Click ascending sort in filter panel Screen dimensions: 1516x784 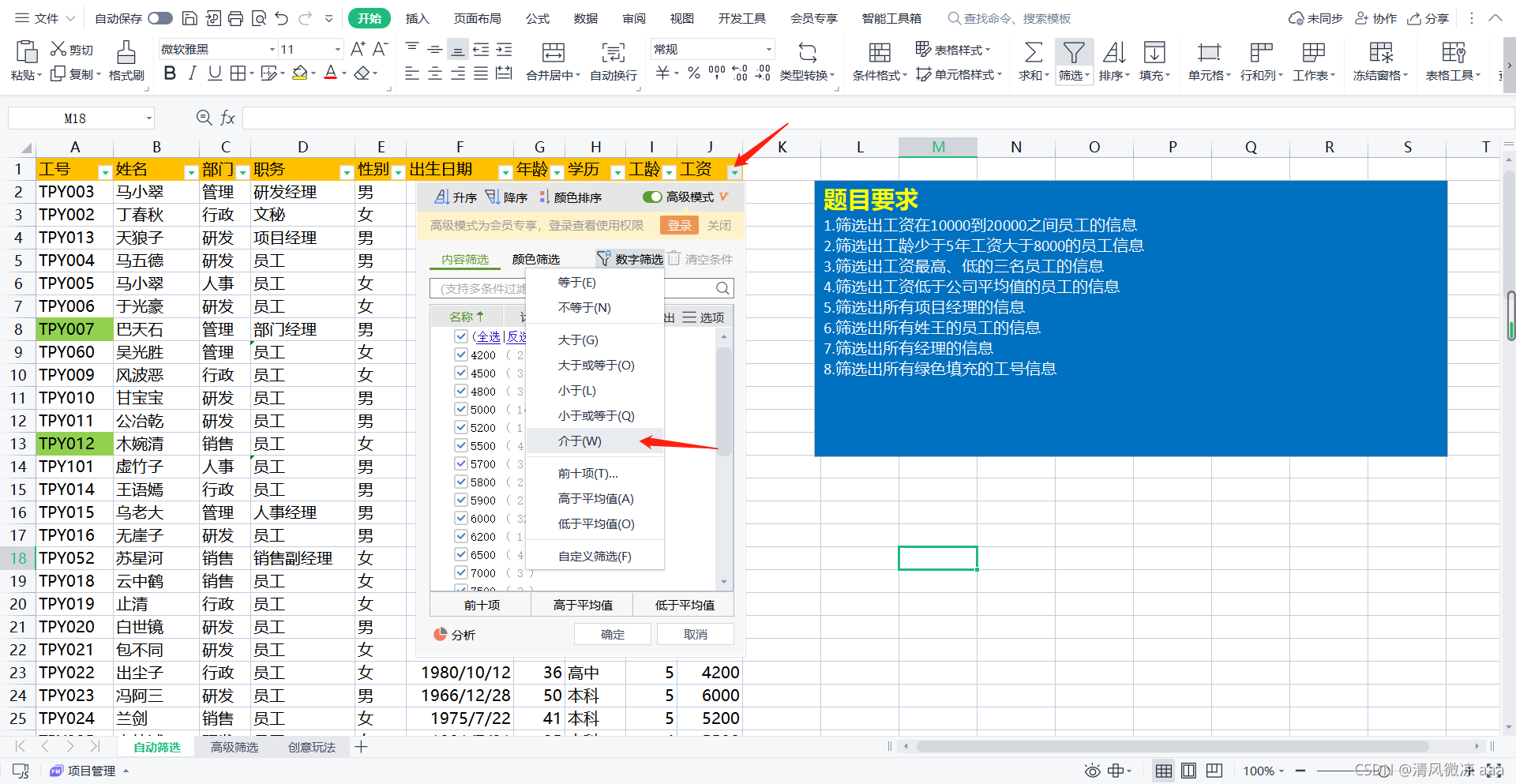(456, 197)
